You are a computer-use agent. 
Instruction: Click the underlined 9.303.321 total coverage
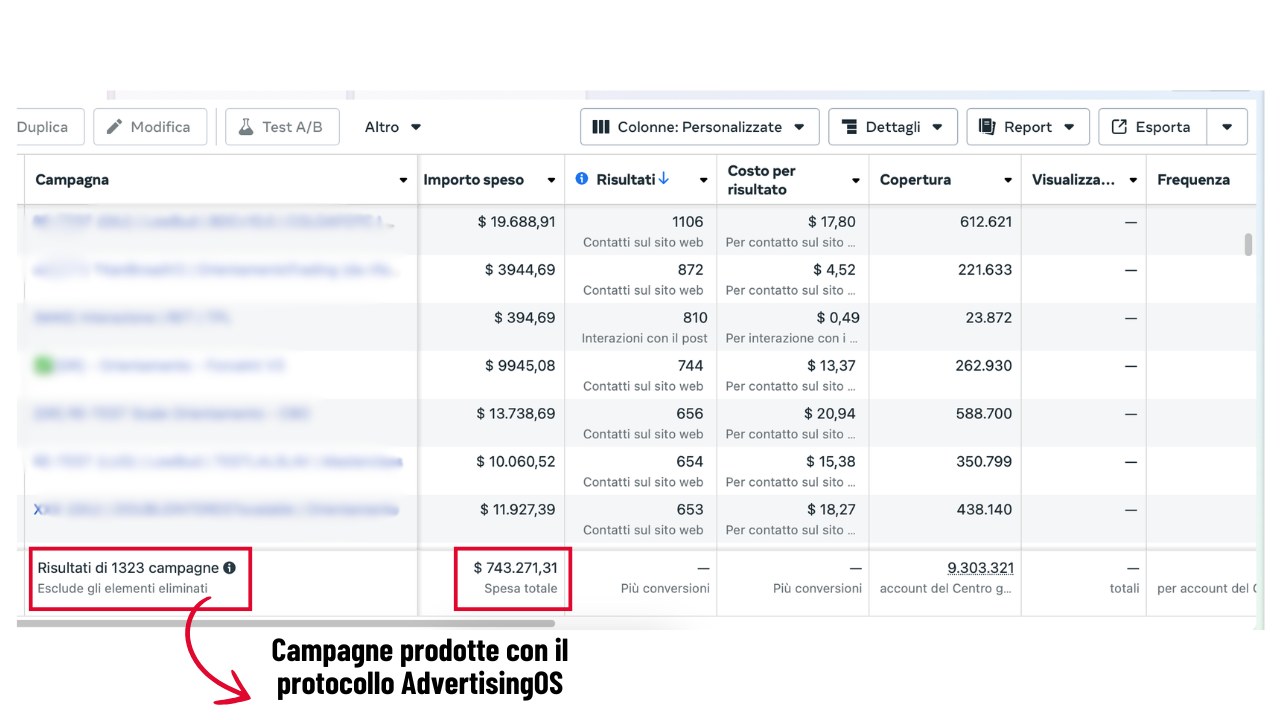(x=981, y=567)
